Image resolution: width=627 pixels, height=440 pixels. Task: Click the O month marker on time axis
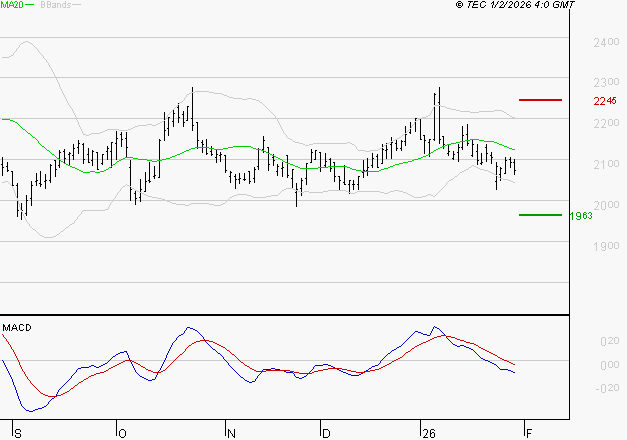(x=122, y=434)
